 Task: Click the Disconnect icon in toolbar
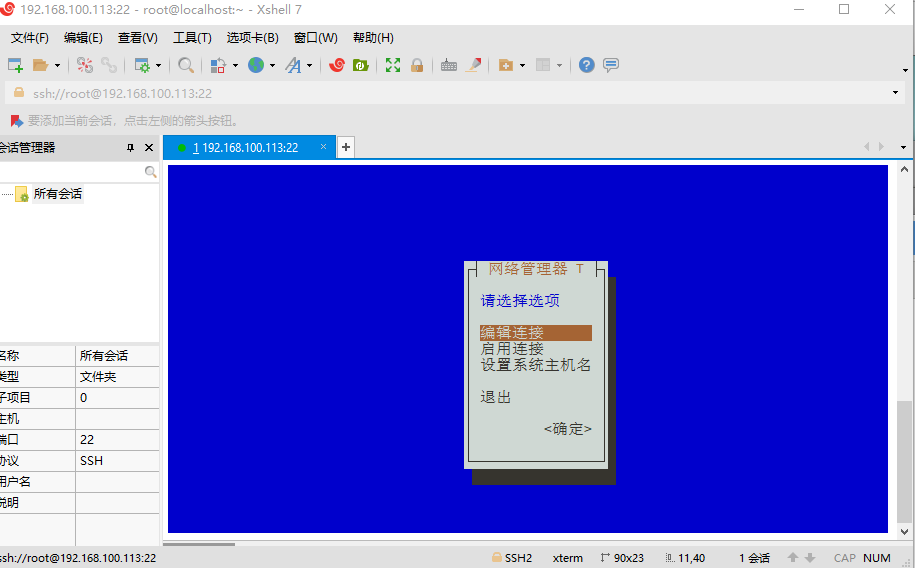coord(85,65)
